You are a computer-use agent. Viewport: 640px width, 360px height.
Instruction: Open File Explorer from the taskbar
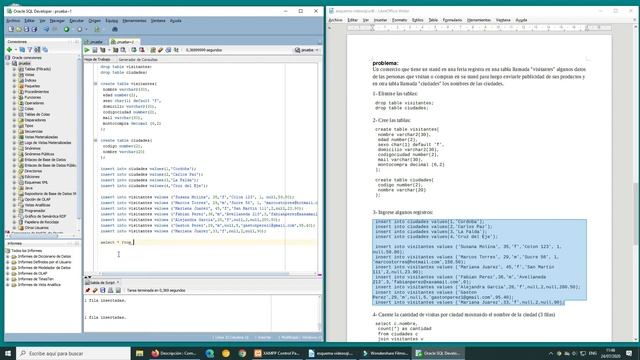(139, 353)
